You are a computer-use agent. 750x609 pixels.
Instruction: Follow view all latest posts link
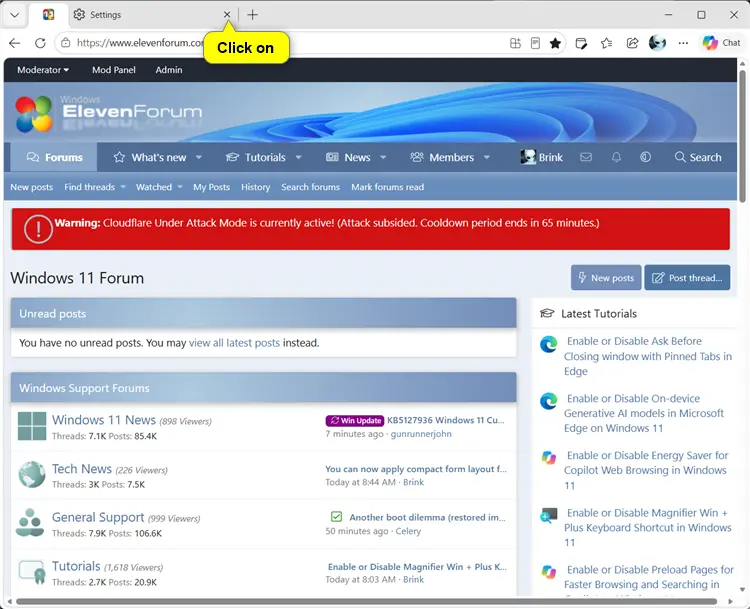(x=234, y=343)
